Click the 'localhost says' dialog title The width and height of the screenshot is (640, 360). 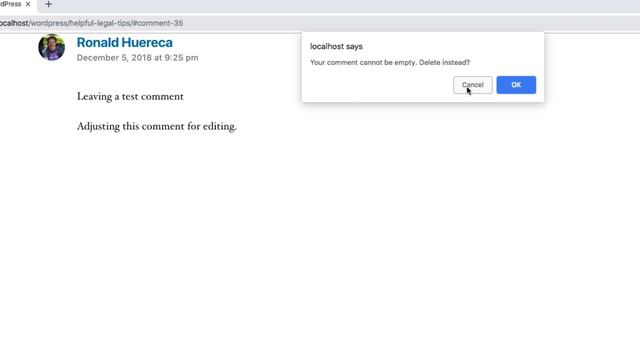336,47
